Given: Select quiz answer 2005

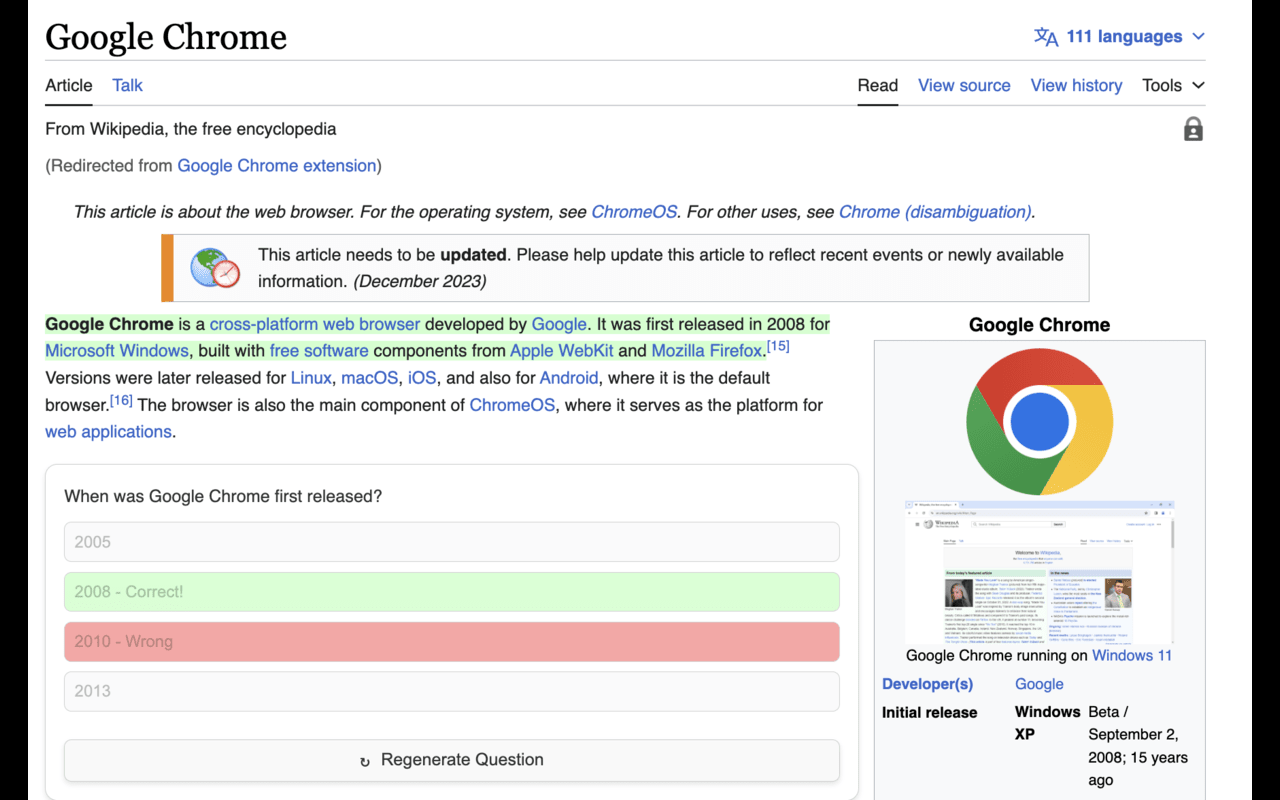Looking at the screenshot, I should (452, 542).
